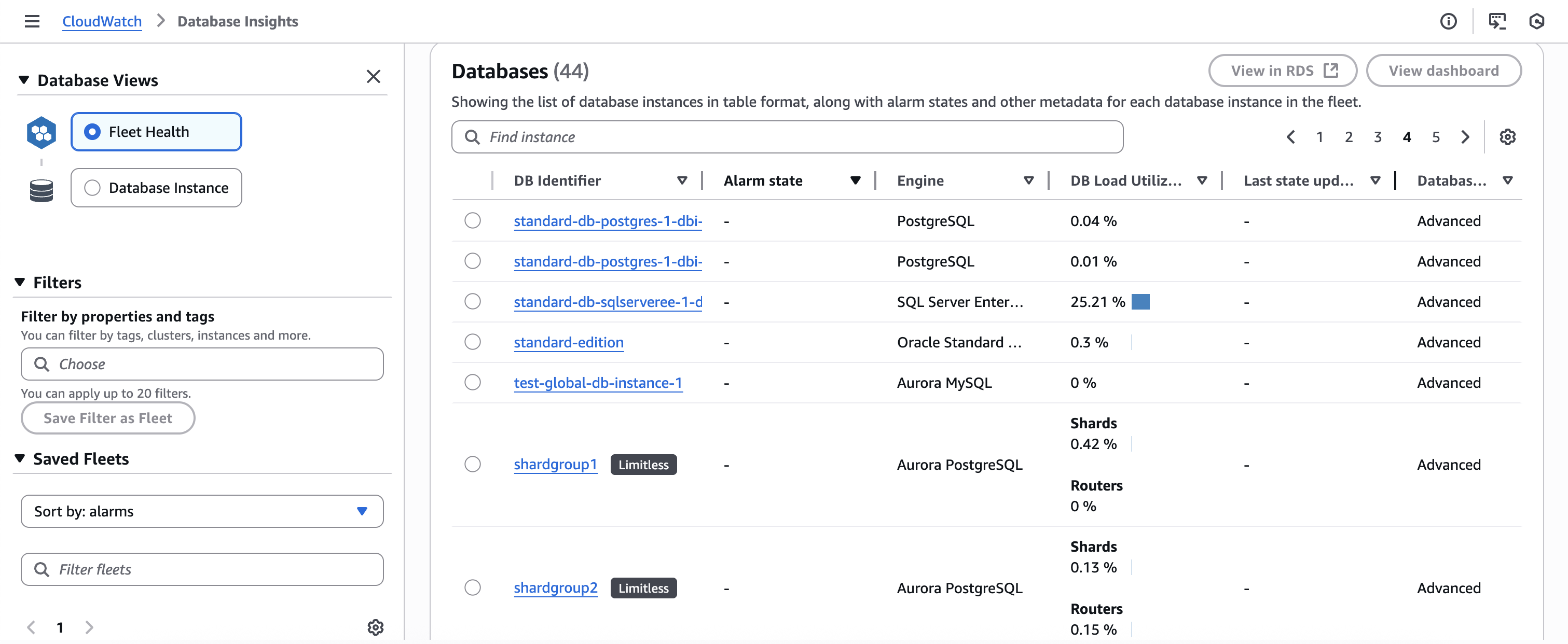Open the navigation hamburger menu
The height and width of the screenshot is (644, 1568).
coord(32,21)
